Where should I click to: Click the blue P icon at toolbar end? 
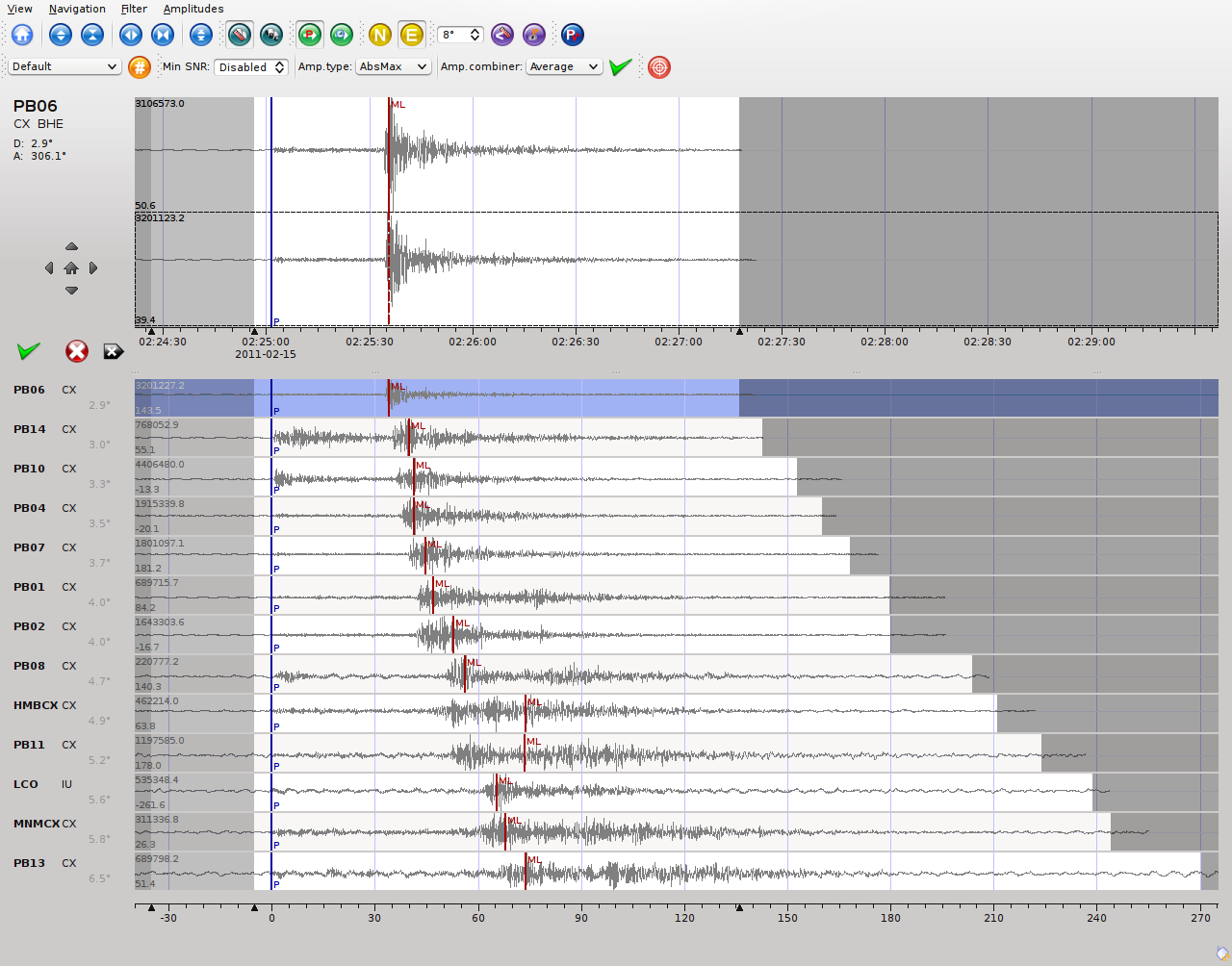[x=572, y=35]
